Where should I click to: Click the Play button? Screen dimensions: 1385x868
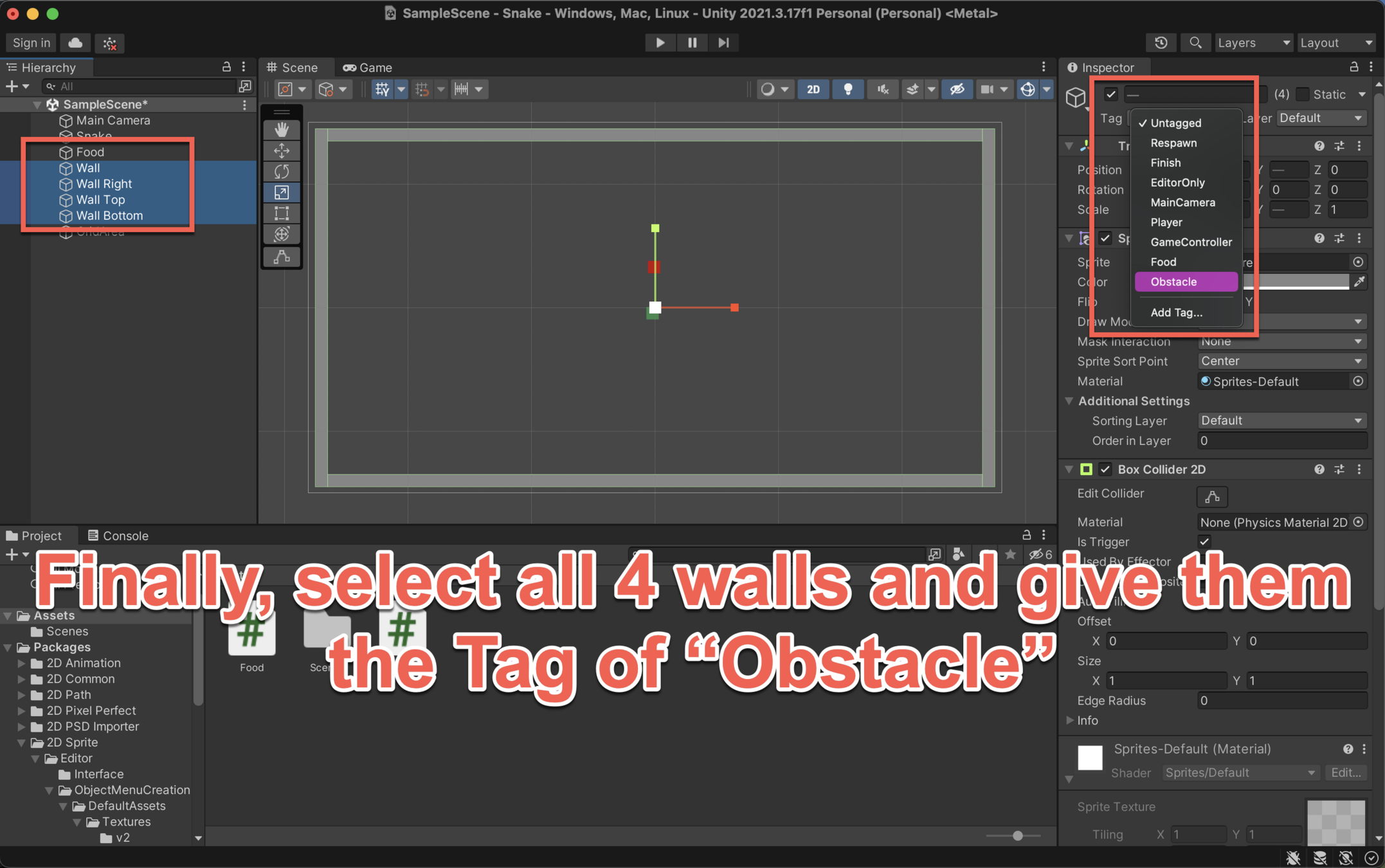660,42
